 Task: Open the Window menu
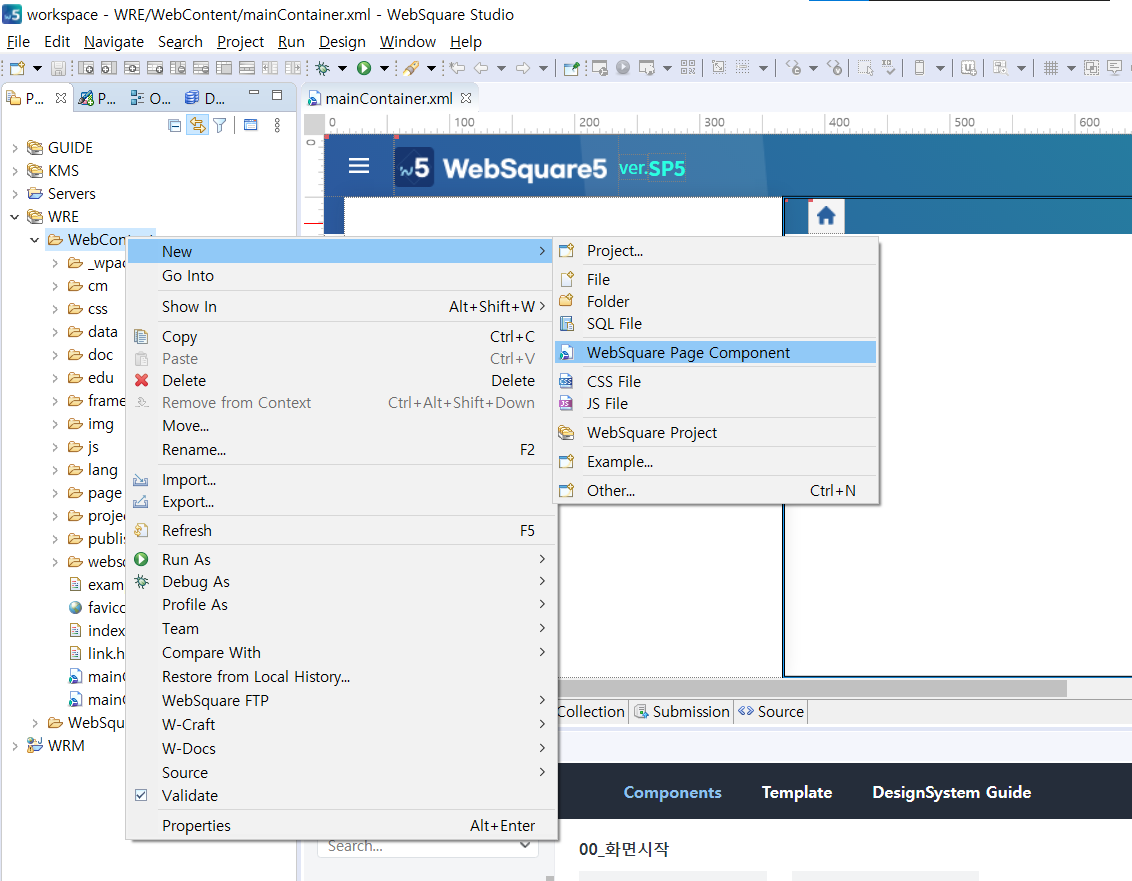coord(408,42)
